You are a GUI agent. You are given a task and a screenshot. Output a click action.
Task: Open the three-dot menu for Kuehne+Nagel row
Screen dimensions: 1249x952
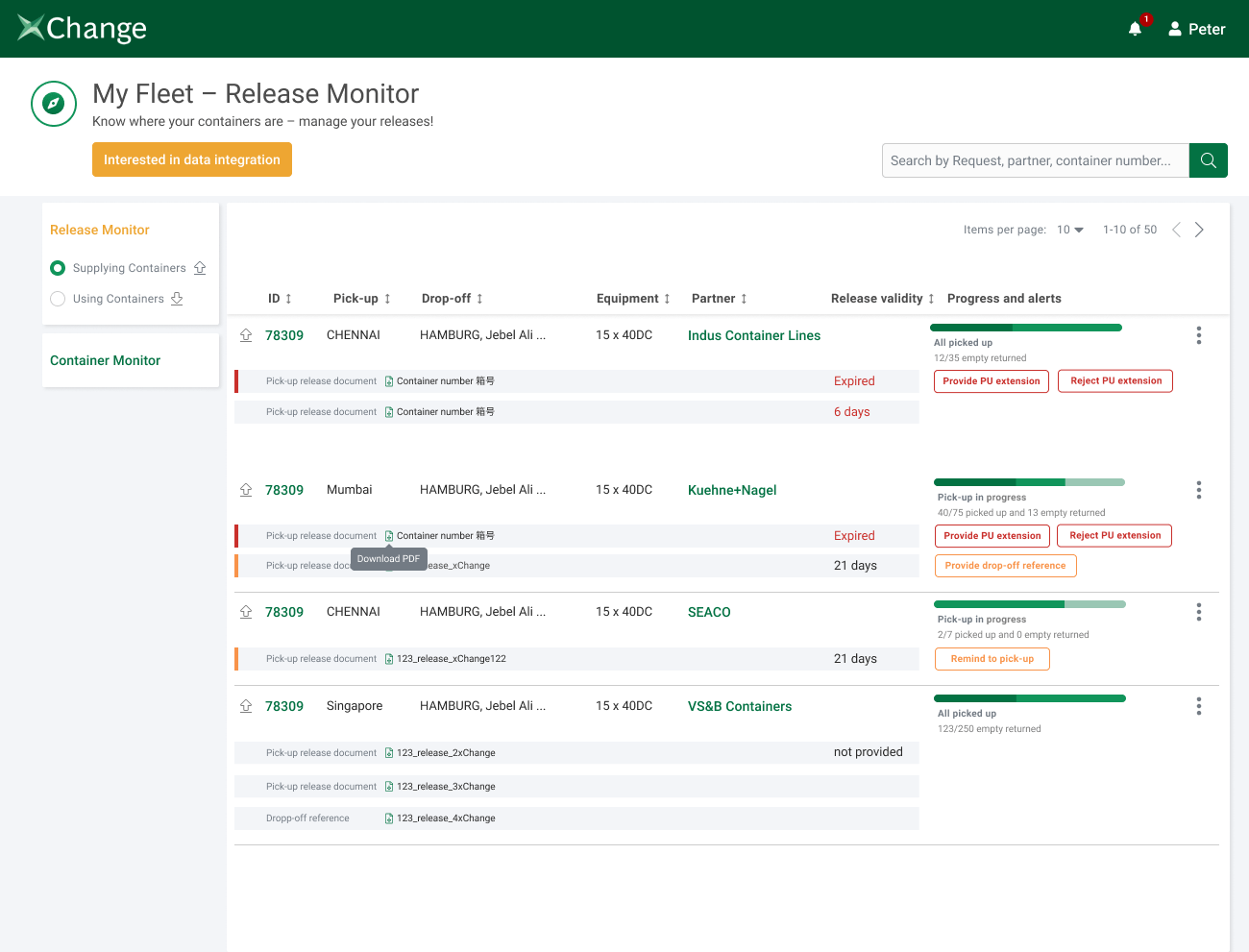(x=1198, y=490)
